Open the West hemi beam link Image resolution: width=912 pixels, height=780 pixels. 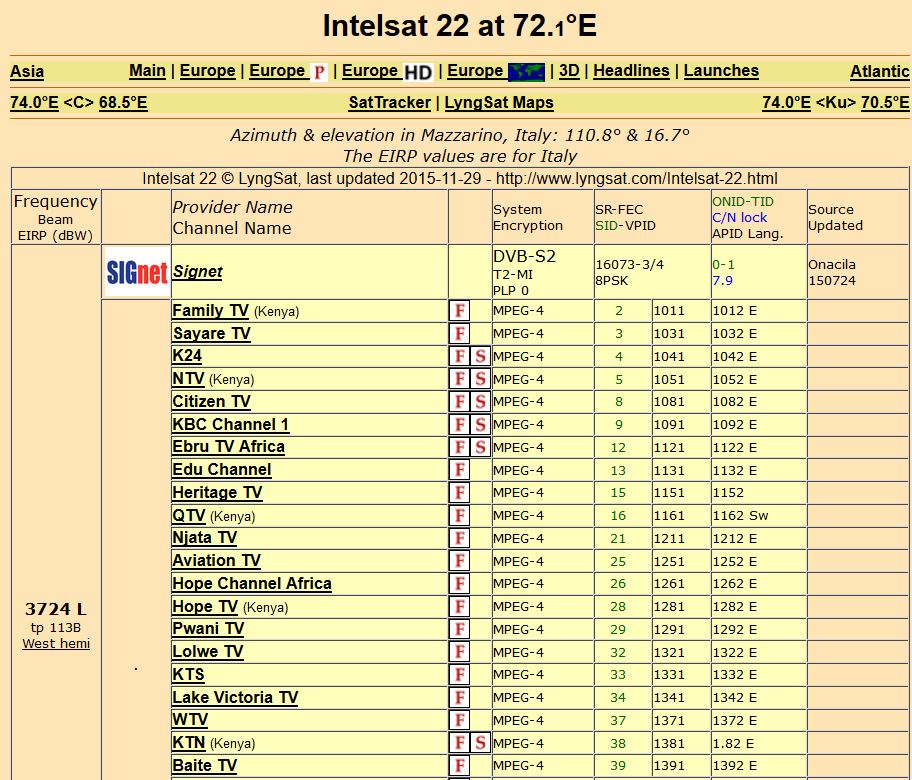click(56, 644)
